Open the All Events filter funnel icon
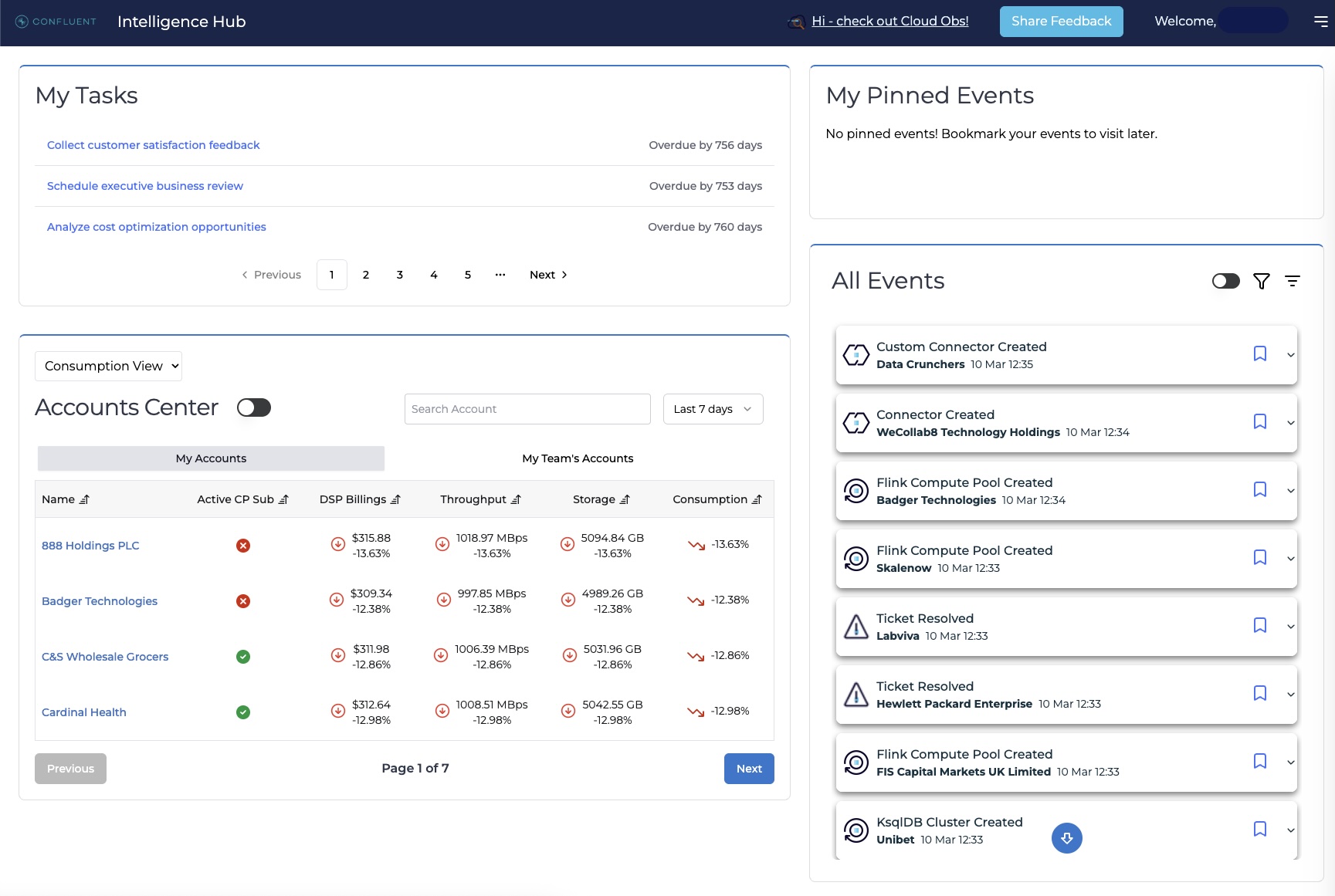This screenshot has width=1335, height=896. click(1262, 281)
